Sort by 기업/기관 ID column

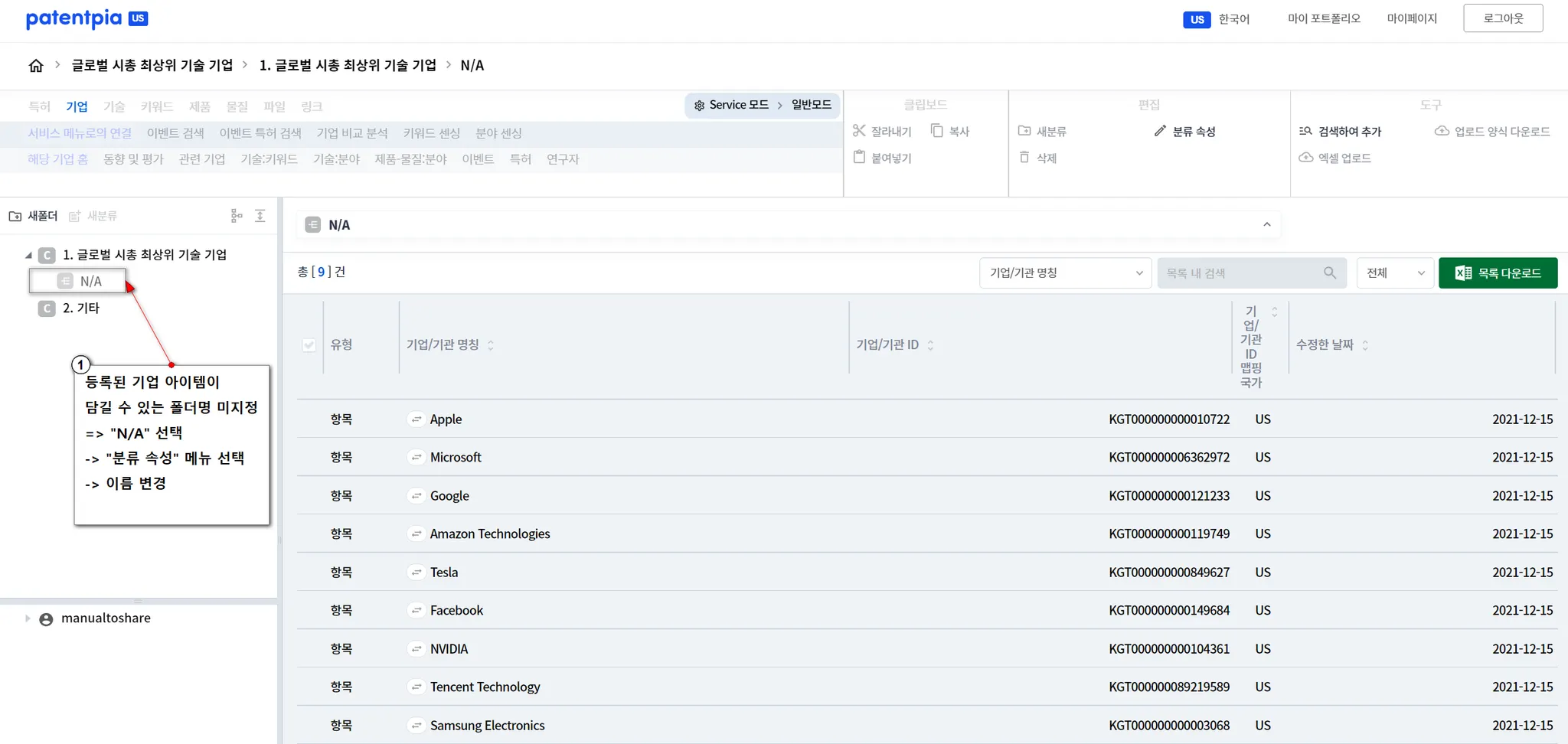point(930,345)
